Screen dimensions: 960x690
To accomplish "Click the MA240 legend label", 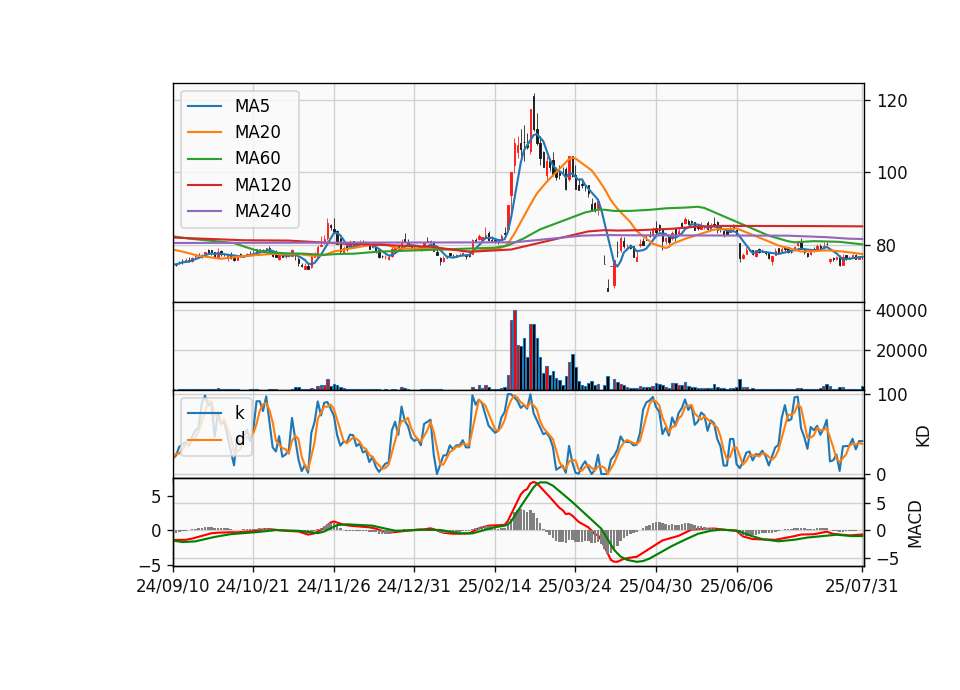I will pyautogui.click(x=263, y=211).
